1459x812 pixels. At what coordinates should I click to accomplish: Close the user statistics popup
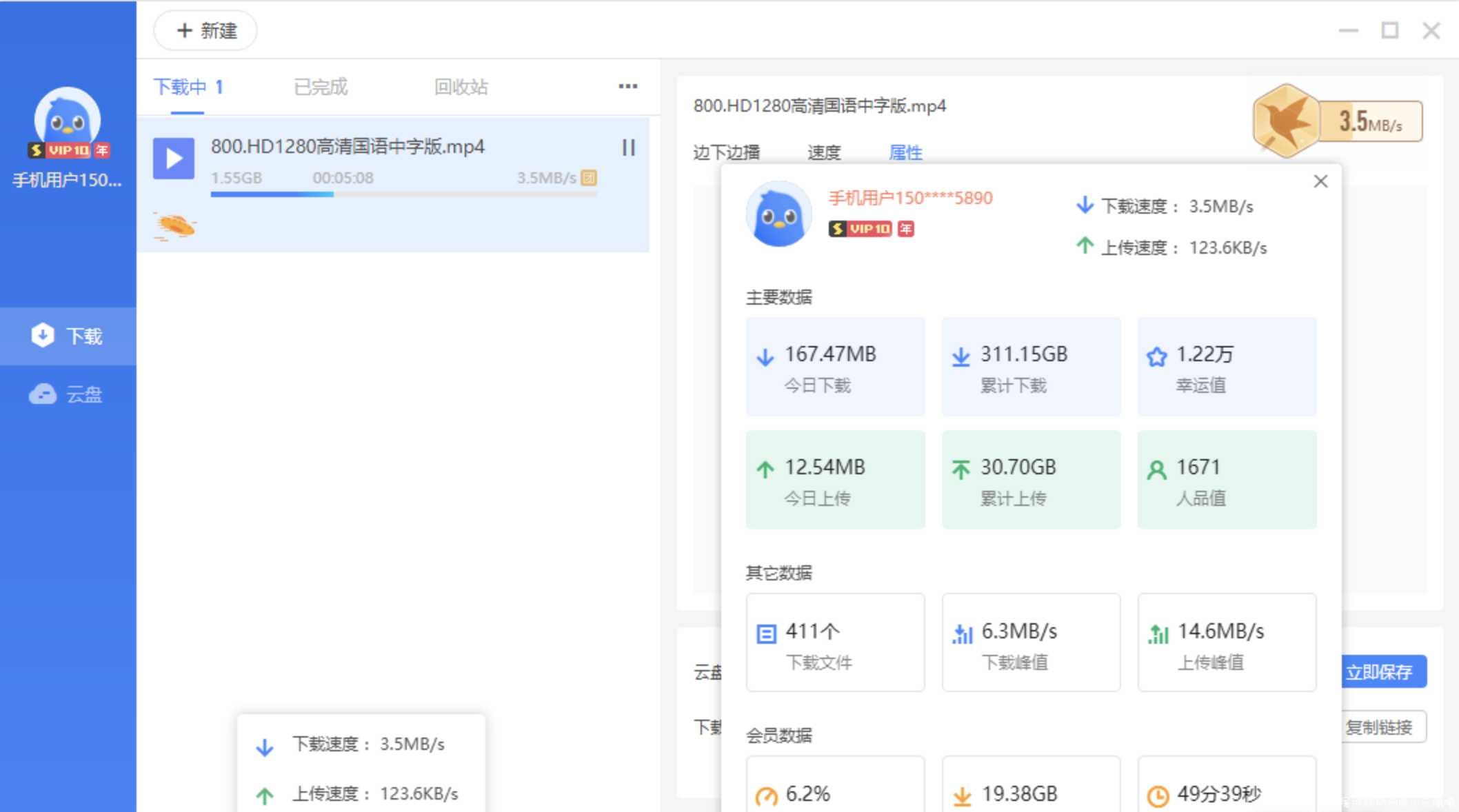pos(1320,181)
